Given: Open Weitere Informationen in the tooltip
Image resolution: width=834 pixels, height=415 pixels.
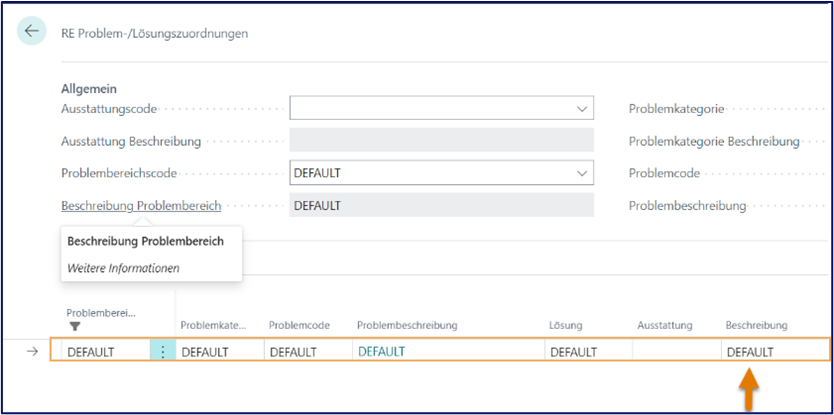Looking at the screenshot, I should 124,268.
